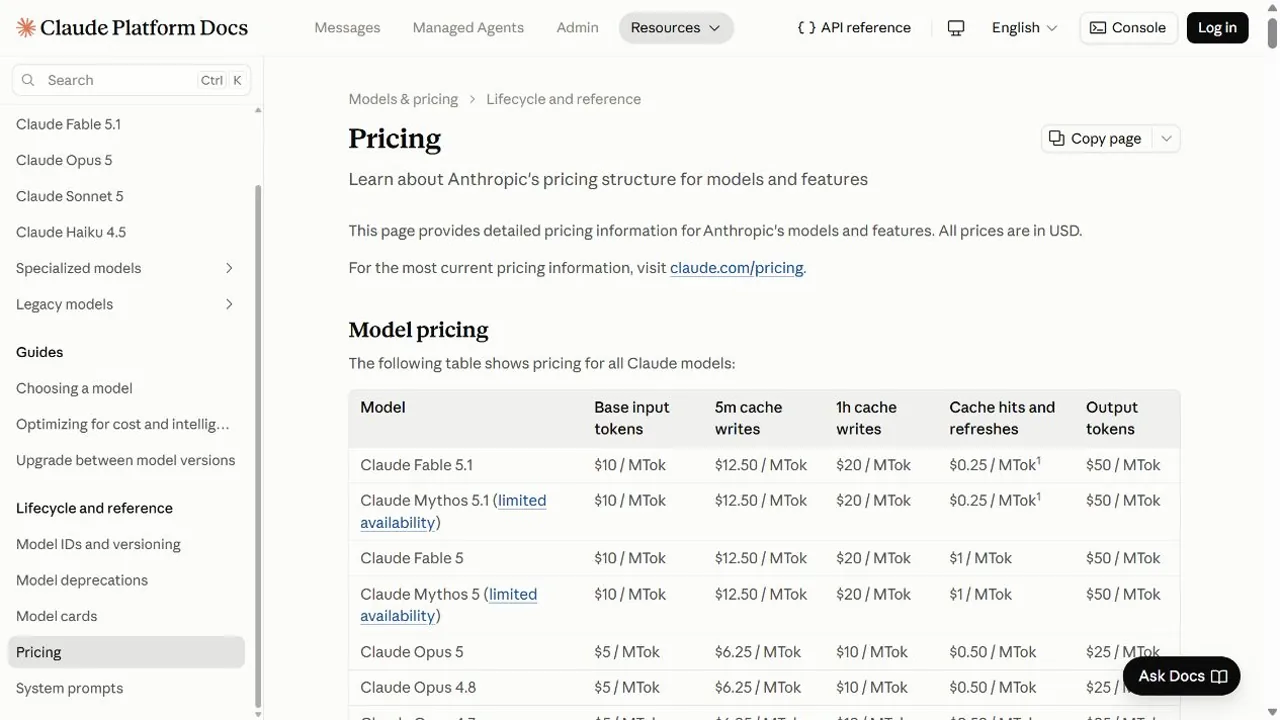Click the Model pricing heading
The image size is (1280, 720).
418,330
